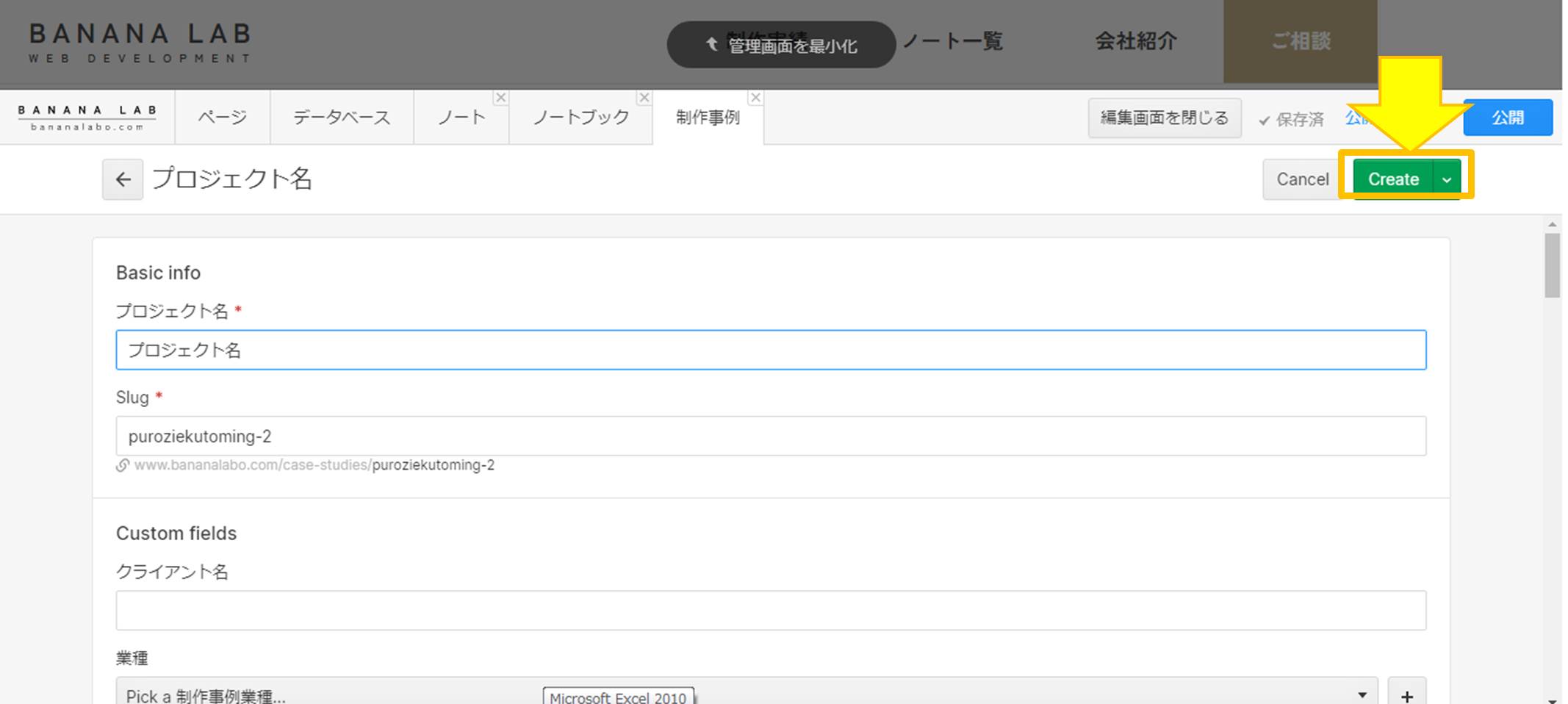Image resolution: width=1568 pixels, height=704 pixels.
Task: Open the Create button's dropdown arrow
Action: (1447, 179)
